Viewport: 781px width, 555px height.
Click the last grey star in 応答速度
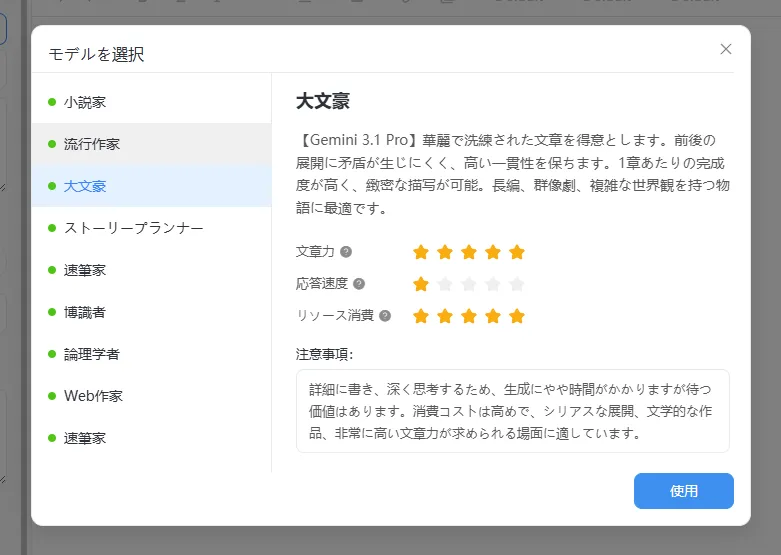tap(517, 284)
